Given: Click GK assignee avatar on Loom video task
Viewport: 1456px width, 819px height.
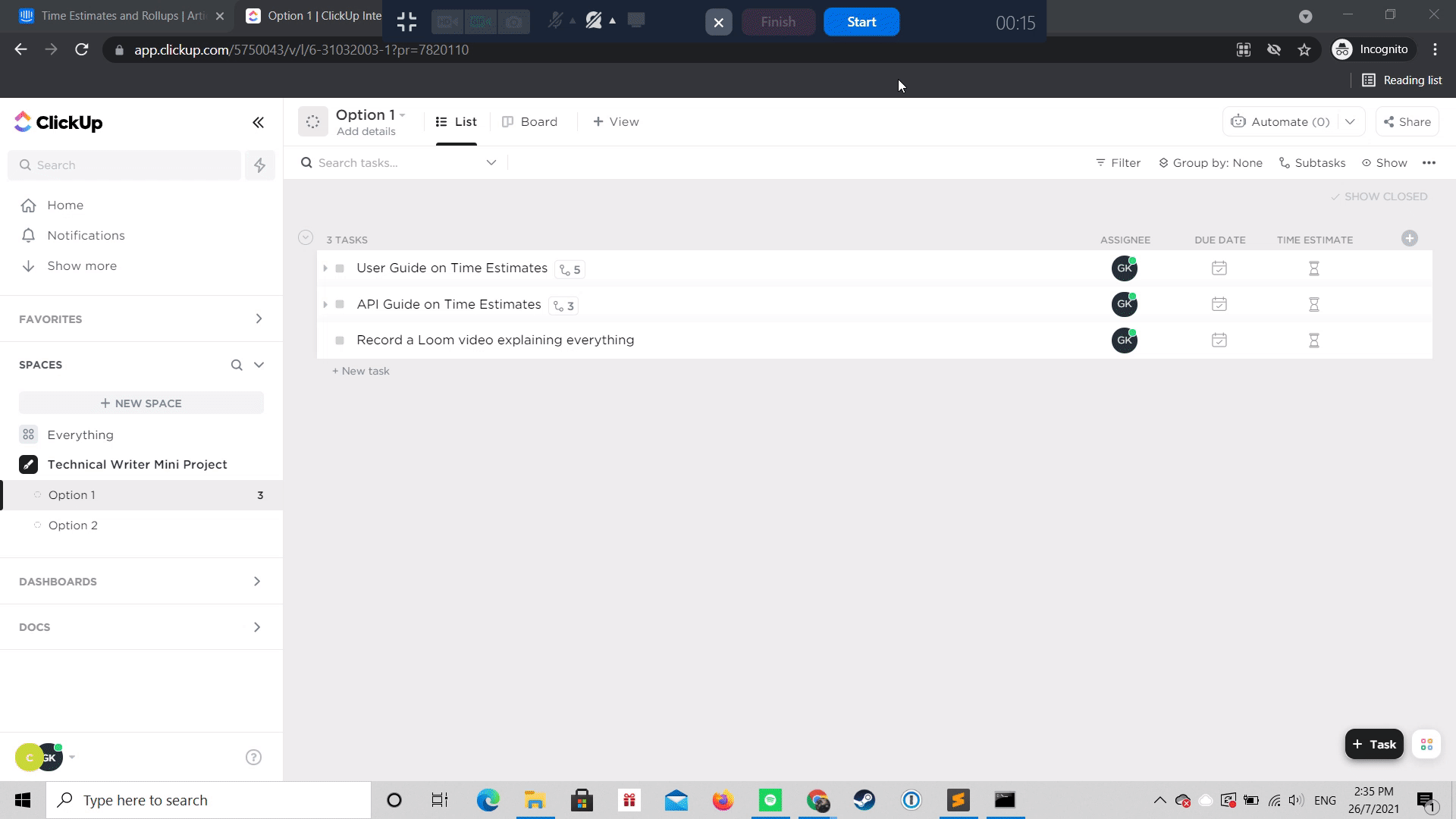Looking at the screenshot, I should click(x=1124, y=340).
